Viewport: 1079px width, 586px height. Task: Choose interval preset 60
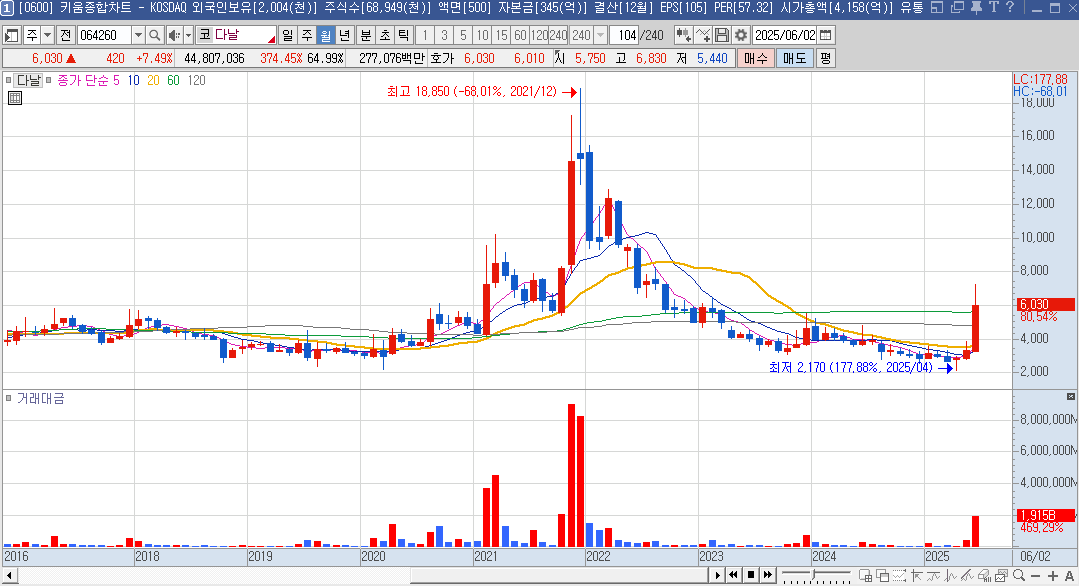pos(520,35)
